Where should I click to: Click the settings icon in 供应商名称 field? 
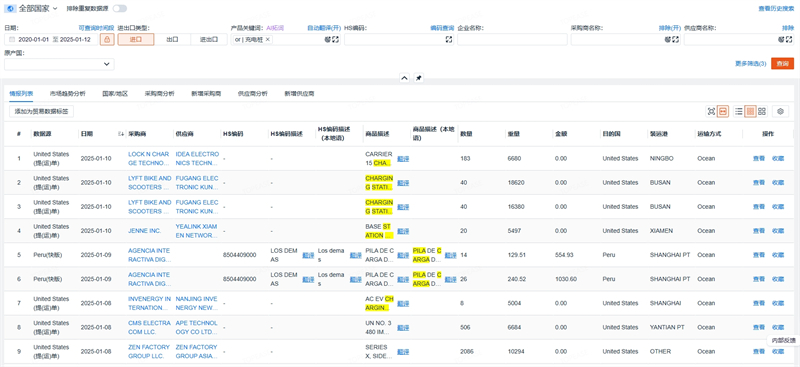coord(781,39)
